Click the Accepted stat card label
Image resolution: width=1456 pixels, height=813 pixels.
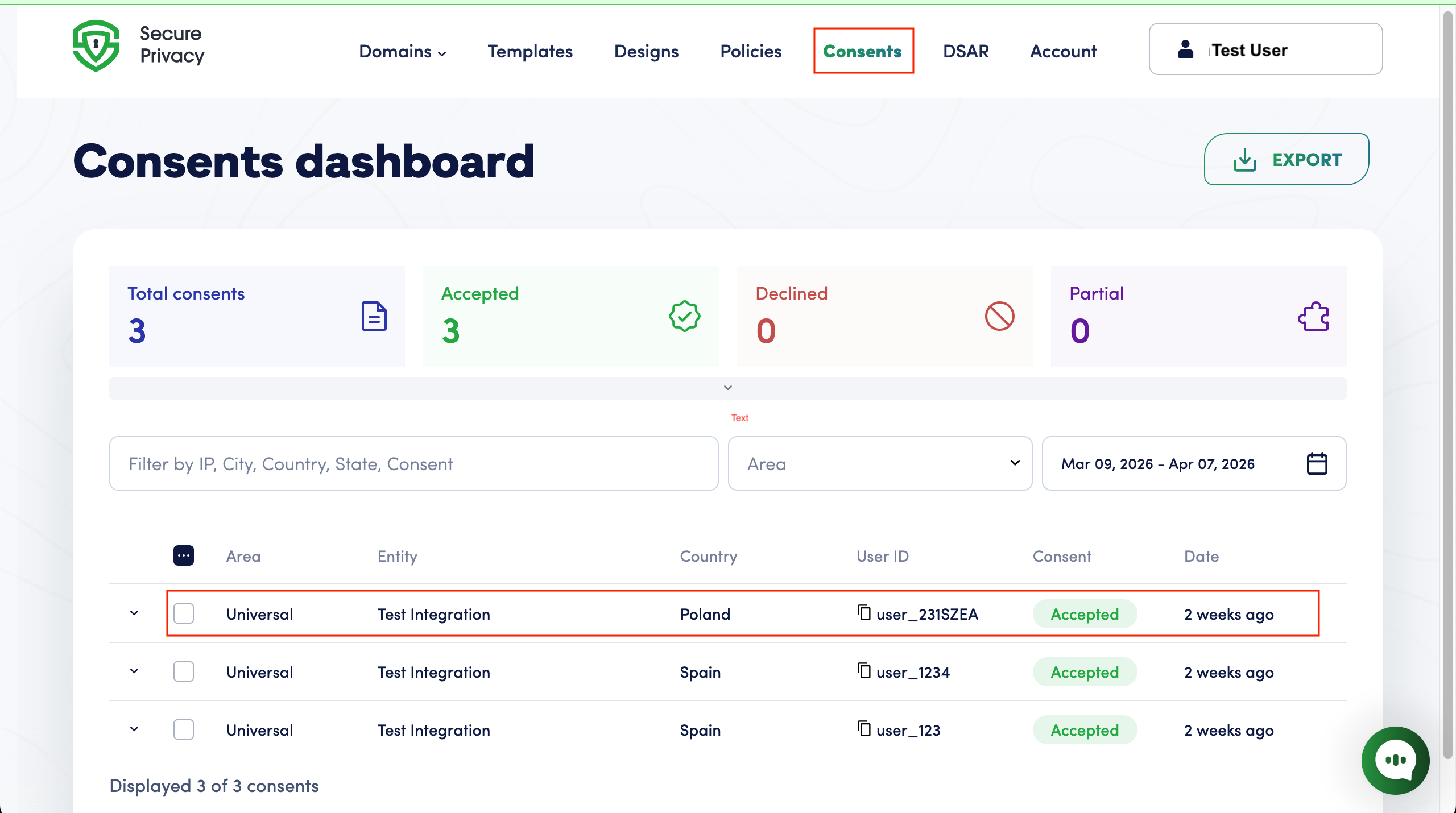[480, 293]
